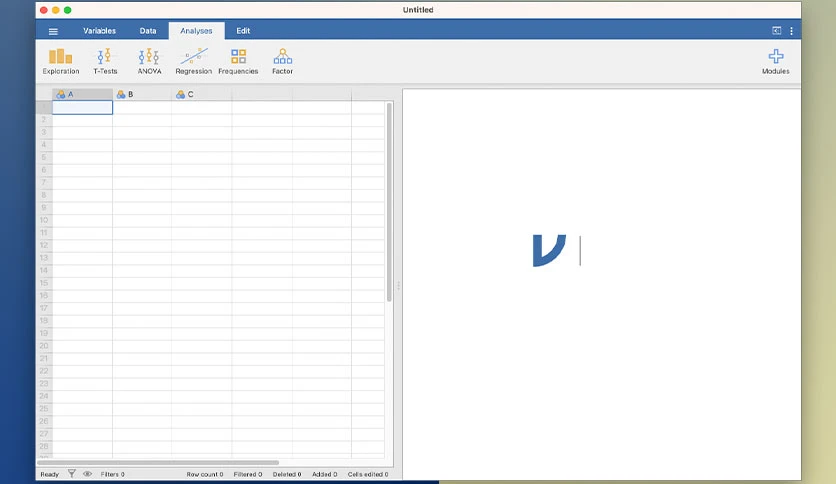Click the horizontal scrollbar below the spreadsheet
Screen dimensions: 836x484
pos(158,462)
